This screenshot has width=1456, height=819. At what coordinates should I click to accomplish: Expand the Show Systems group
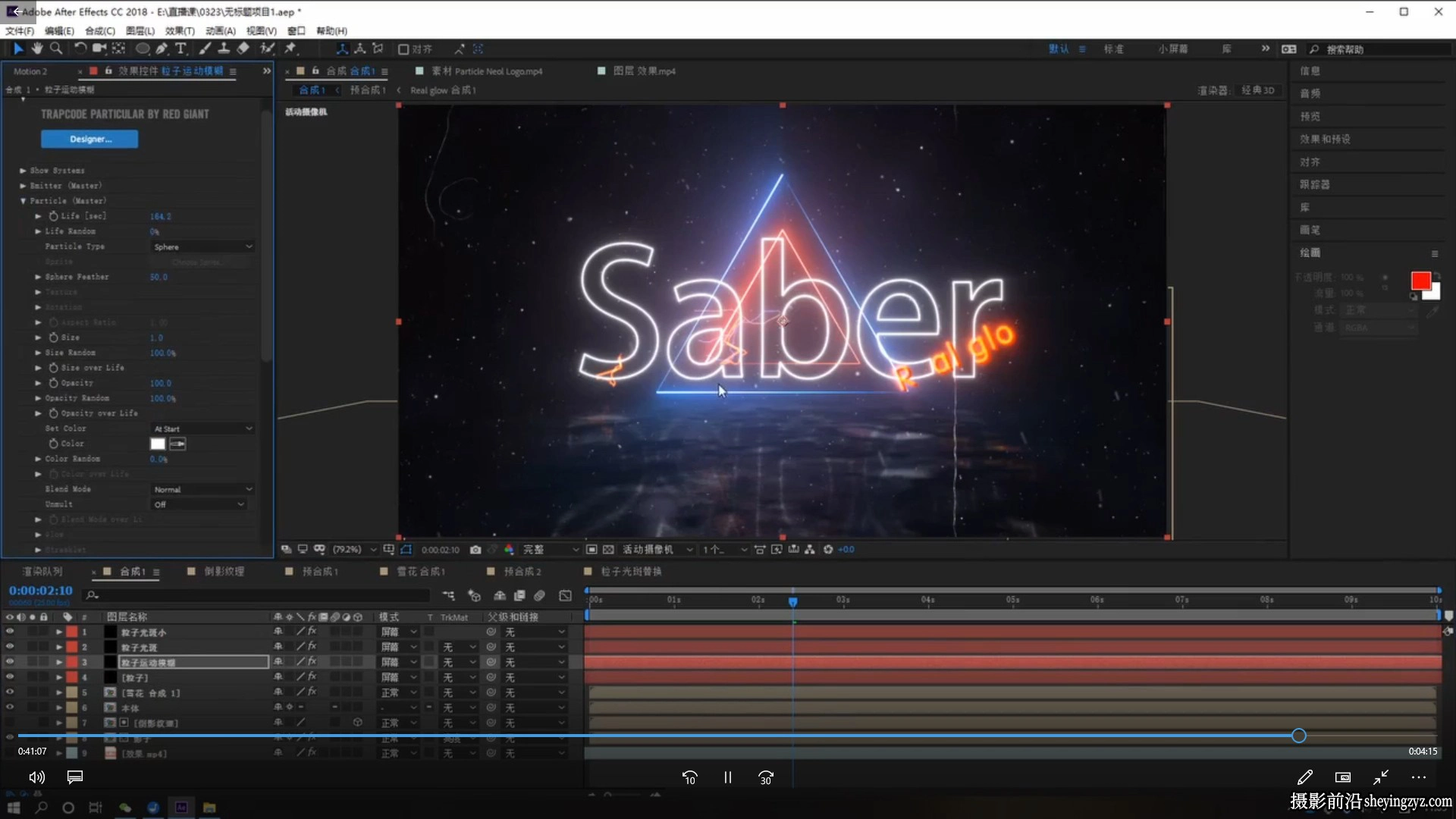pyautogui.click(x=23, y=171)
